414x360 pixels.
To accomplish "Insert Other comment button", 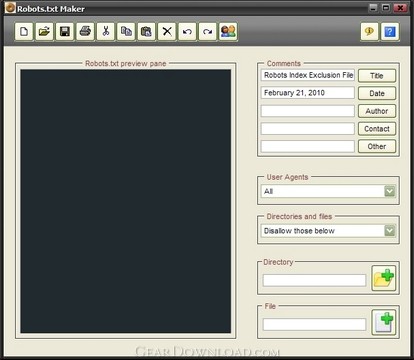I will pos(377,146).
